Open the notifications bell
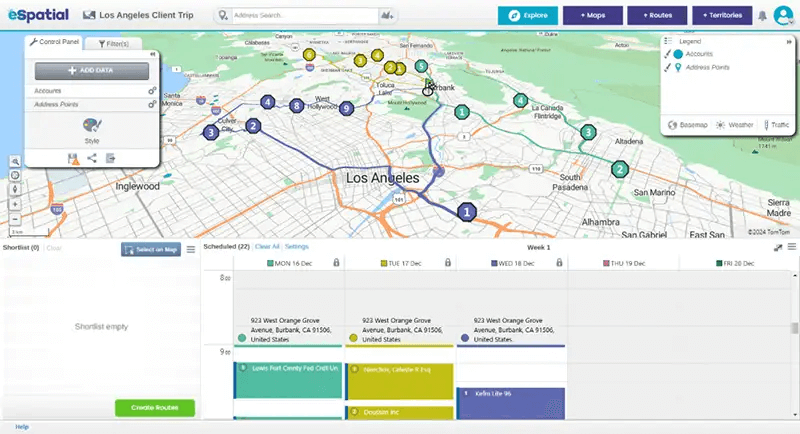 pos(762,16)
